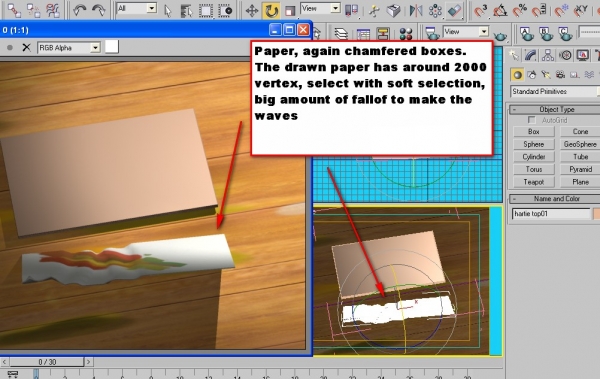Click the white color swatch in render window
600x379 pixels.
click(112, 47)
